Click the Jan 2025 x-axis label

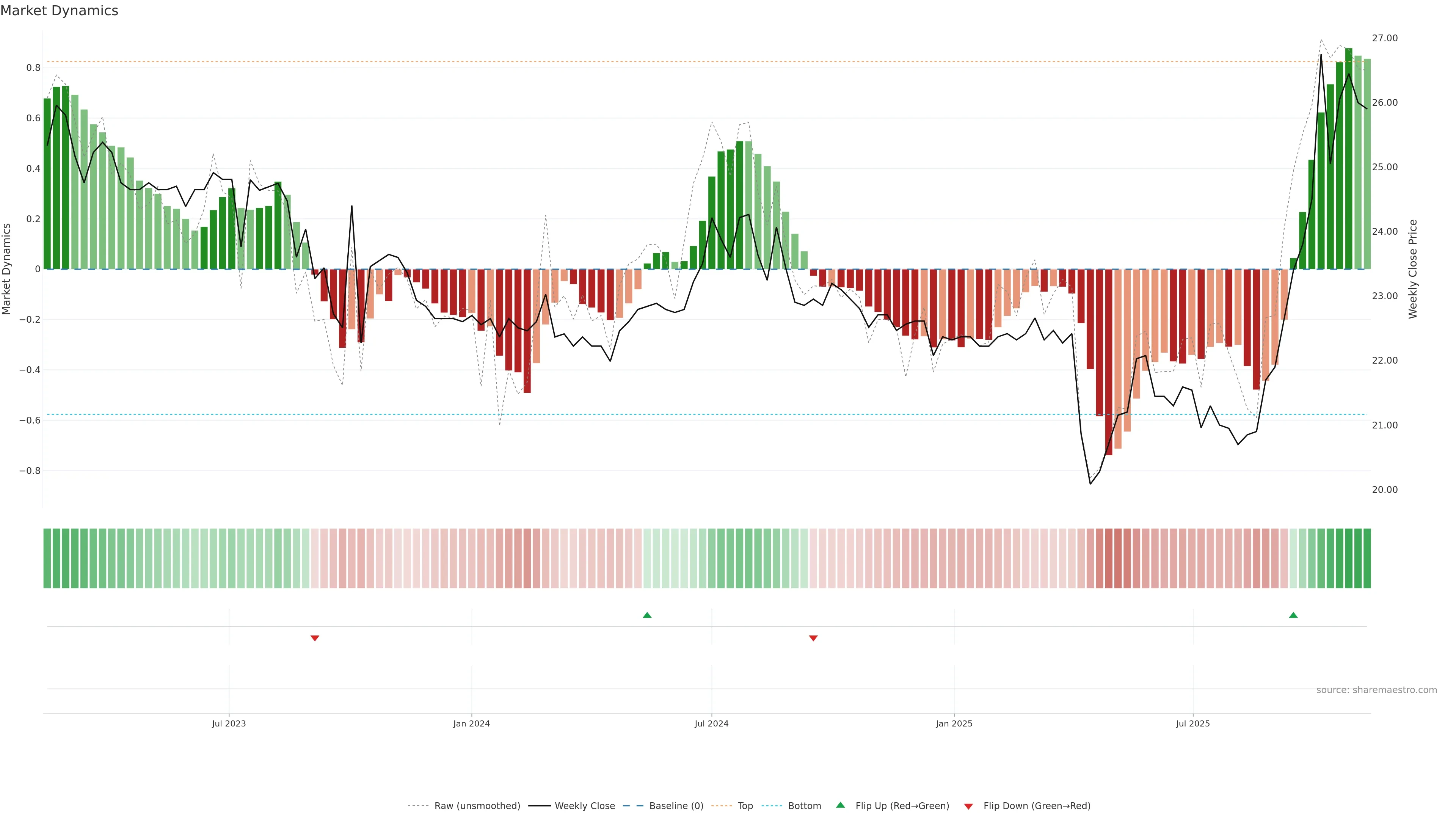(954, 723)
